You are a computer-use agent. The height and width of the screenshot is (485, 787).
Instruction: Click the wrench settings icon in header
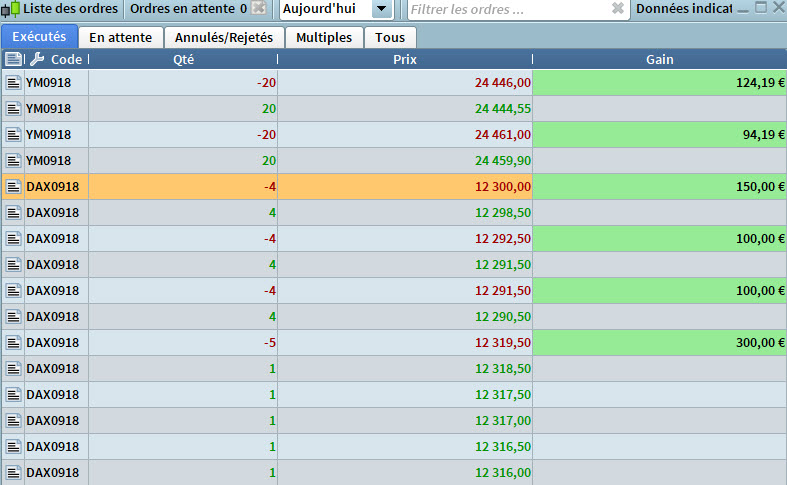coord(37,59)
